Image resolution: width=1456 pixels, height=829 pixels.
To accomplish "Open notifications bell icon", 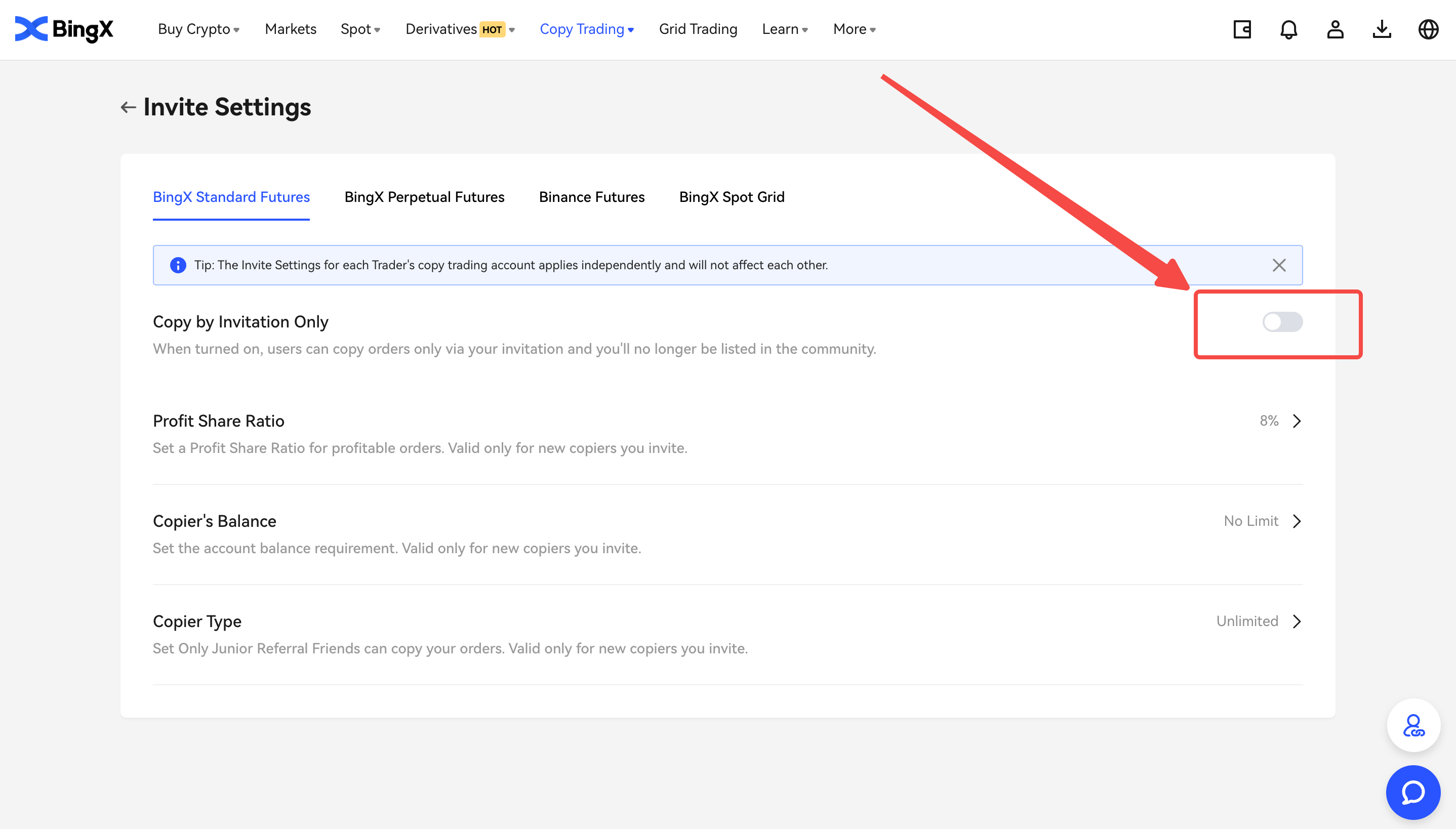I will click(x=1288, y=29).
